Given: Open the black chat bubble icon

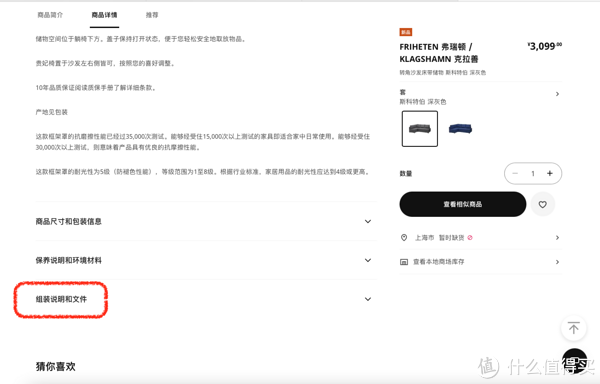Looking at the screenshot, I should (574, 361).
